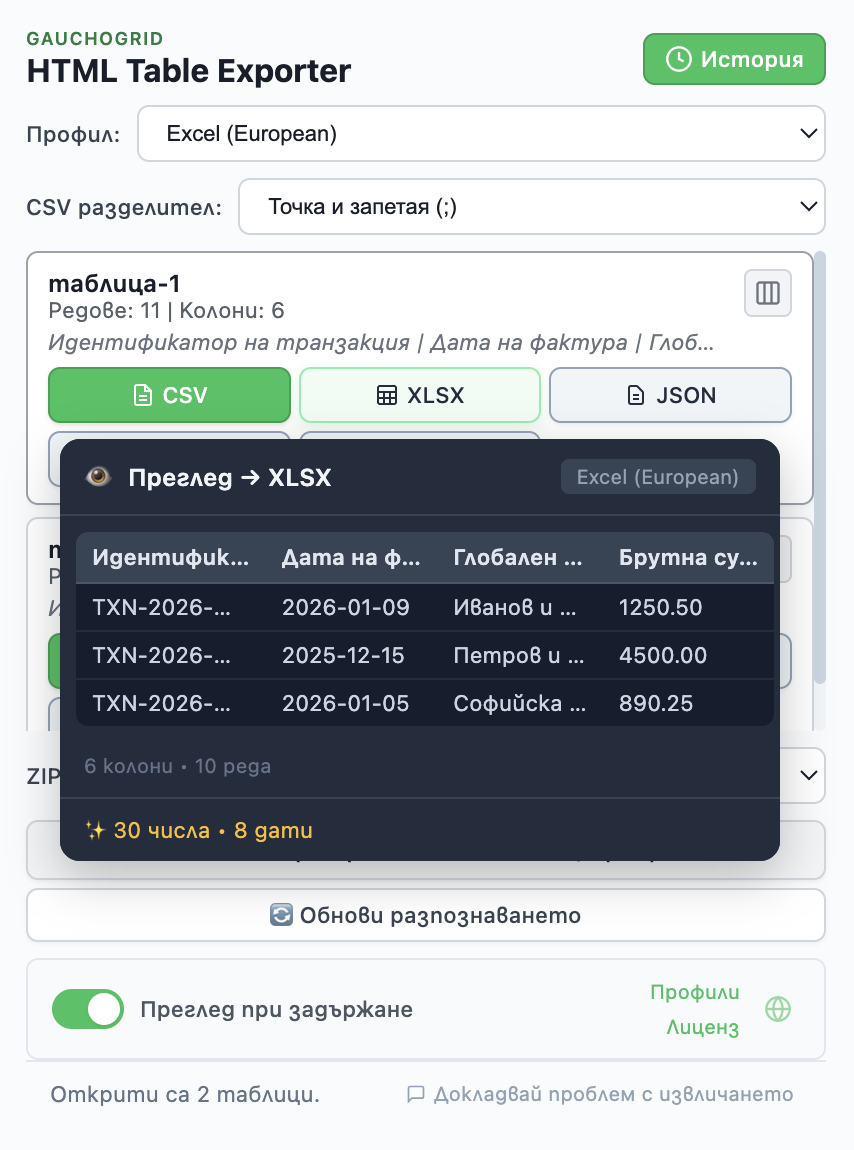Click Докладвай проблем с извличането link
Screen dimensions: 854x1150
613,1094
